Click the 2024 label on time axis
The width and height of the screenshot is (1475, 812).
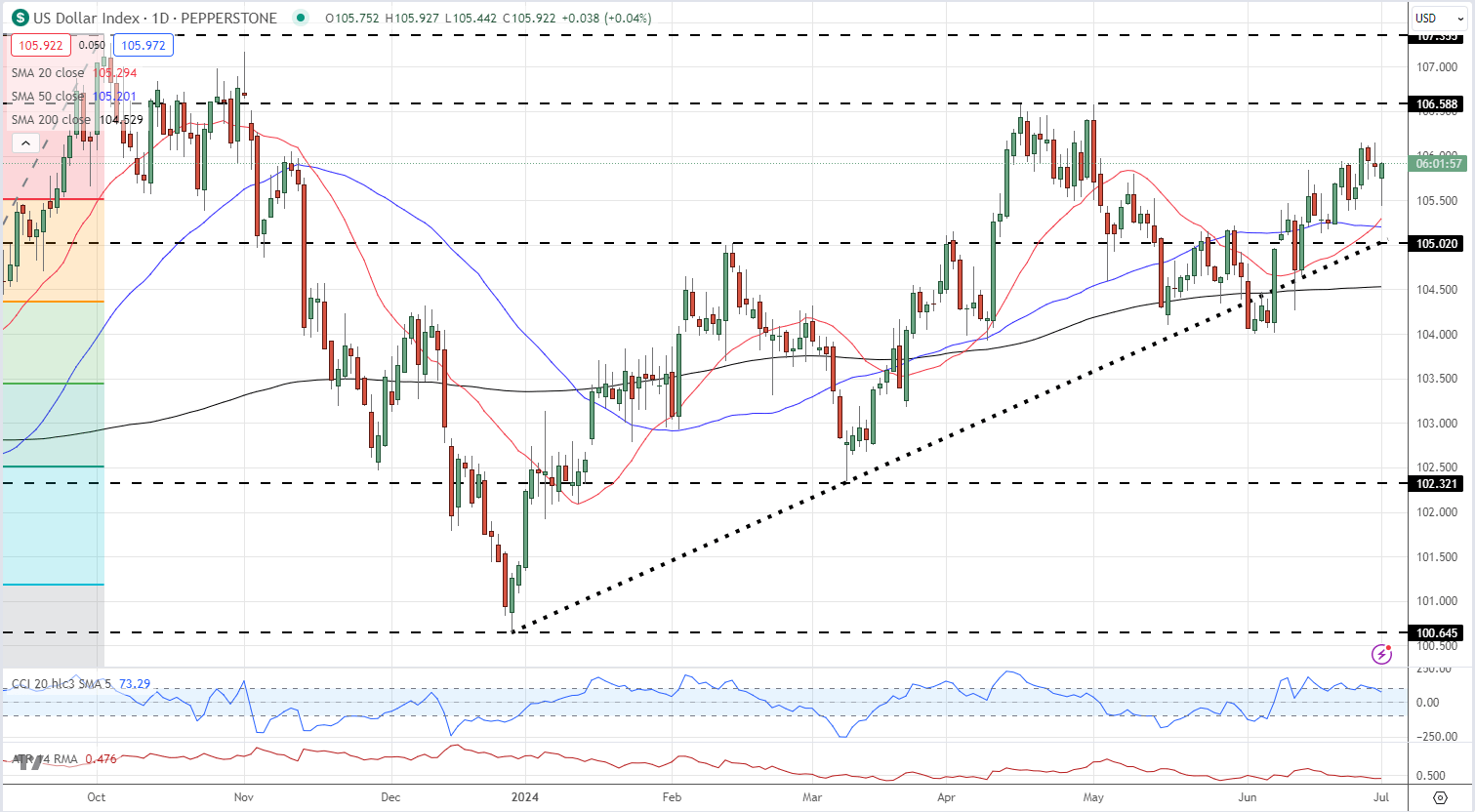525,796
